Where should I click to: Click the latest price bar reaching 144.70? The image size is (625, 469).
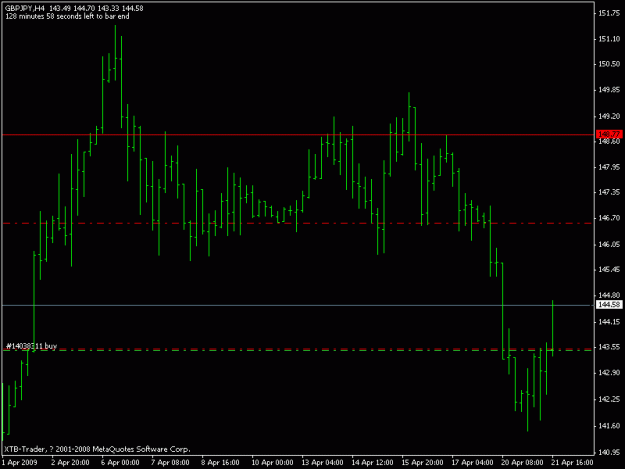(x=552, y=328)
